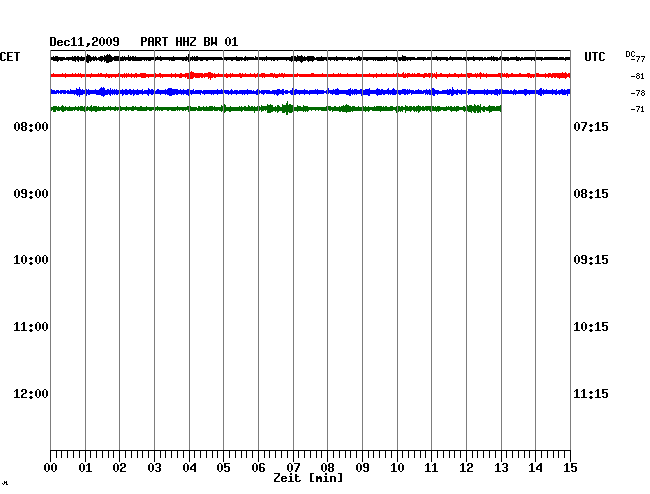Select minute 15 on the time axis

pos(570,468)
